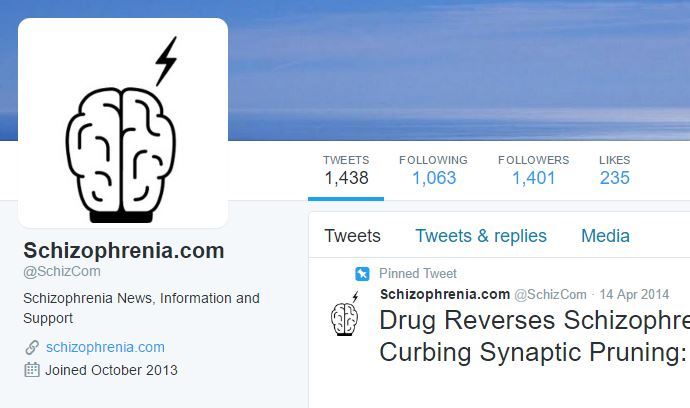Click the link chain icon beside website
690x408 pixels.
[x=32, y=347]
